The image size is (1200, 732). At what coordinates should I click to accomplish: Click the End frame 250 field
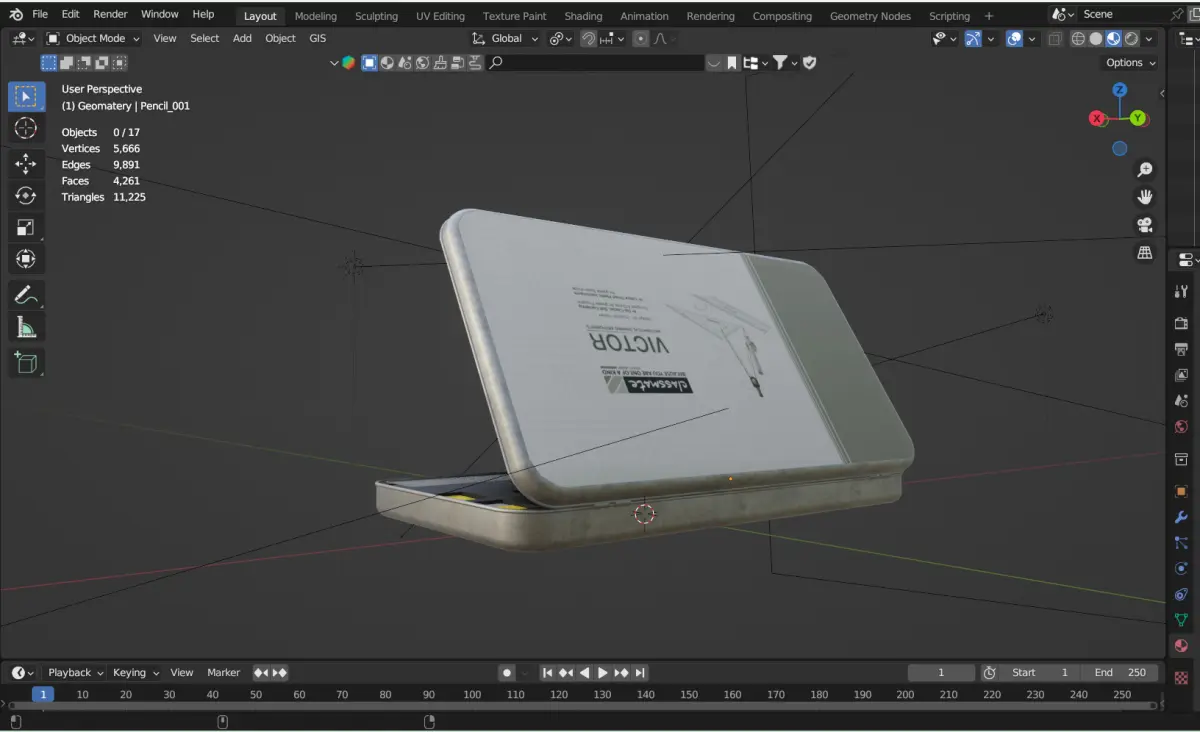[x=1118, y=673]
